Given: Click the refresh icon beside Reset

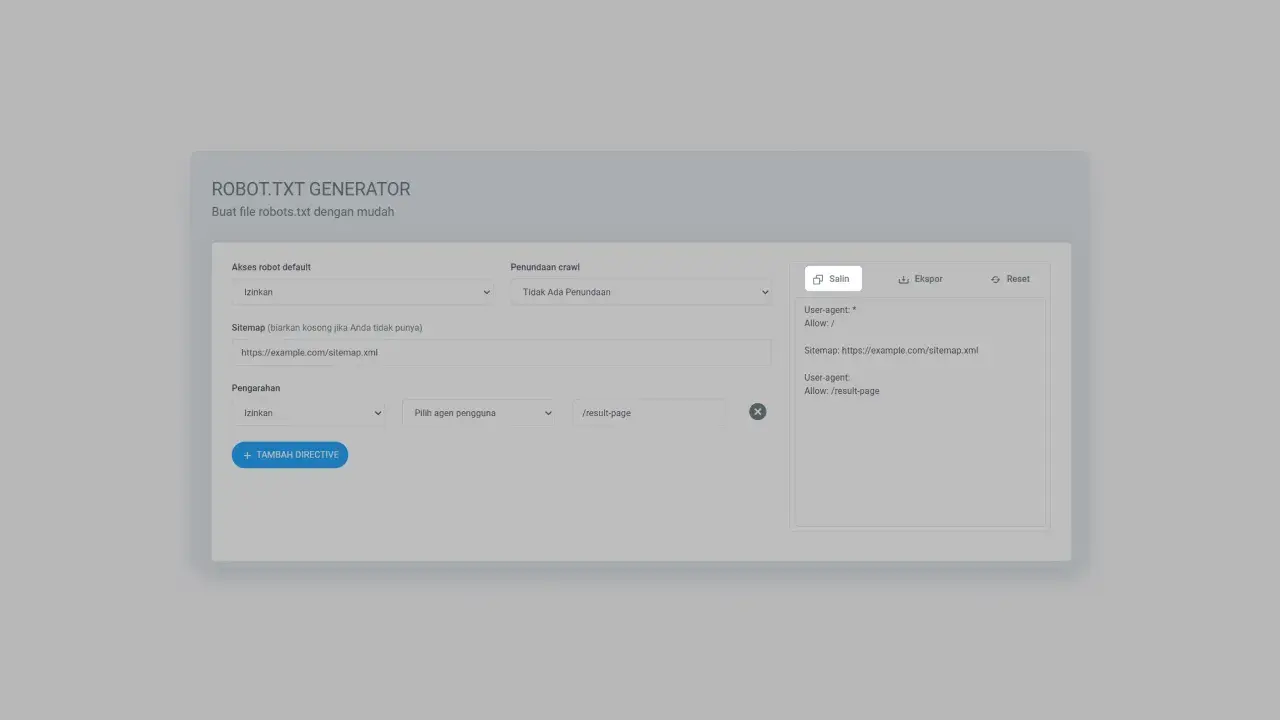Looking at the screenshot, I should coord(995,280).
